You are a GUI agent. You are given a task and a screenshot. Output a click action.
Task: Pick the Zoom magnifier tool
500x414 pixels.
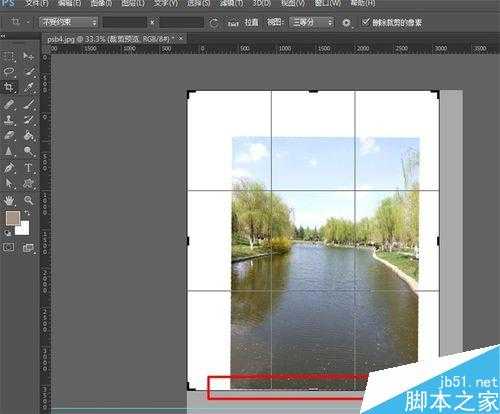(x=29, y=200)
